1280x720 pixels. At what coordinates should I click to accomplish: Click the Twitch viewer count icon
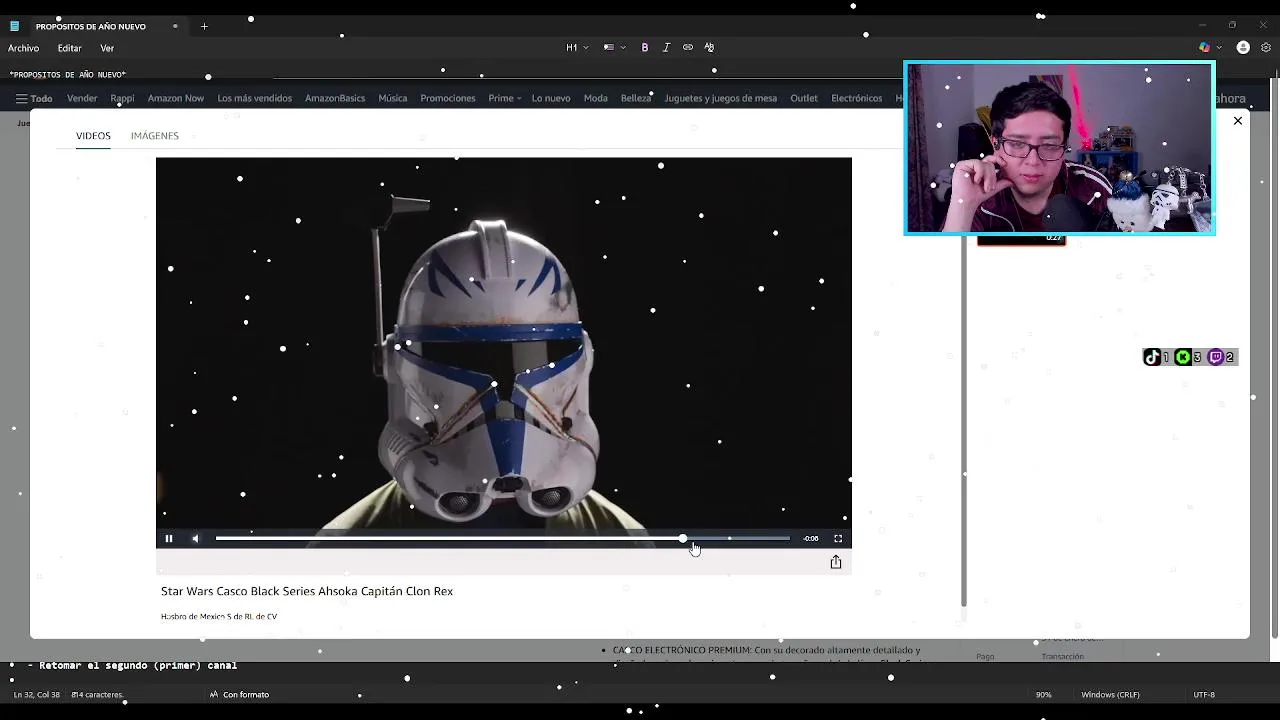[1216, 357]
